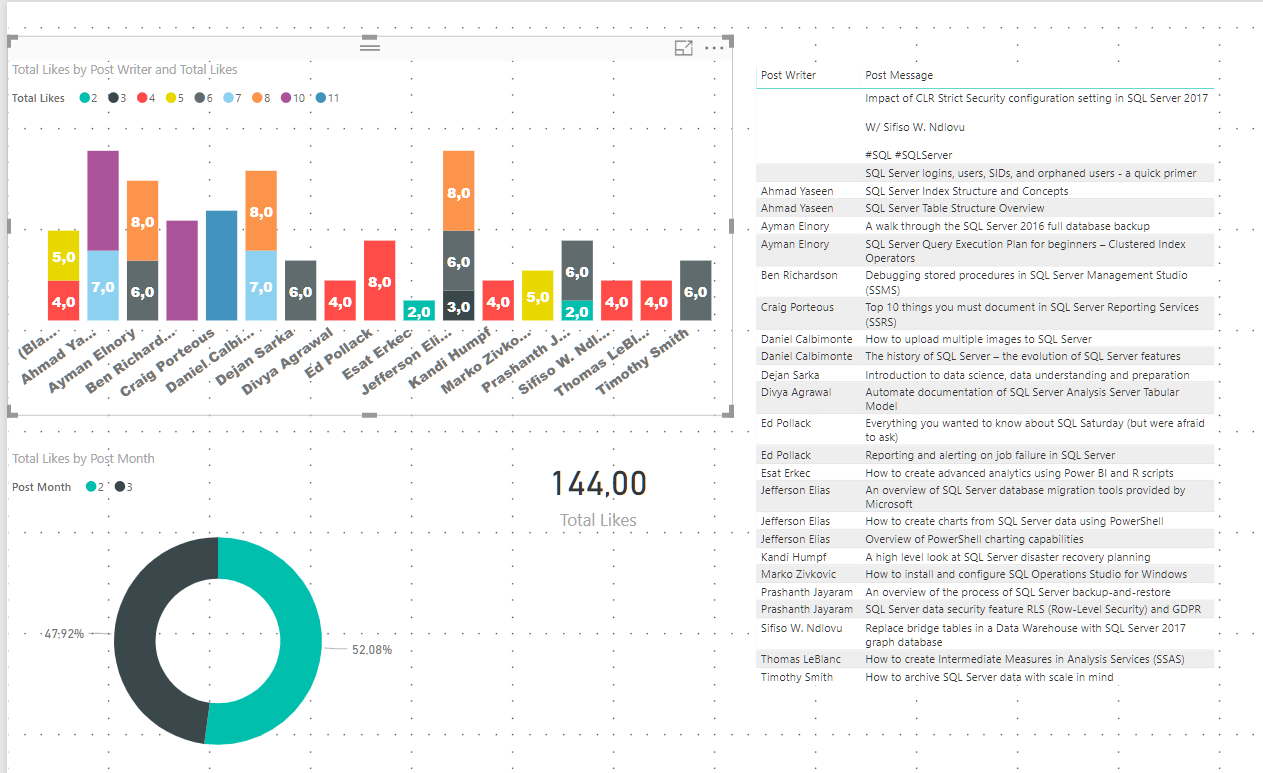The width and height of the screenshot is (1263, 773).
Task: Click Jefferson Elias's orange 8,0 segment
Action: tap(458, 191)
